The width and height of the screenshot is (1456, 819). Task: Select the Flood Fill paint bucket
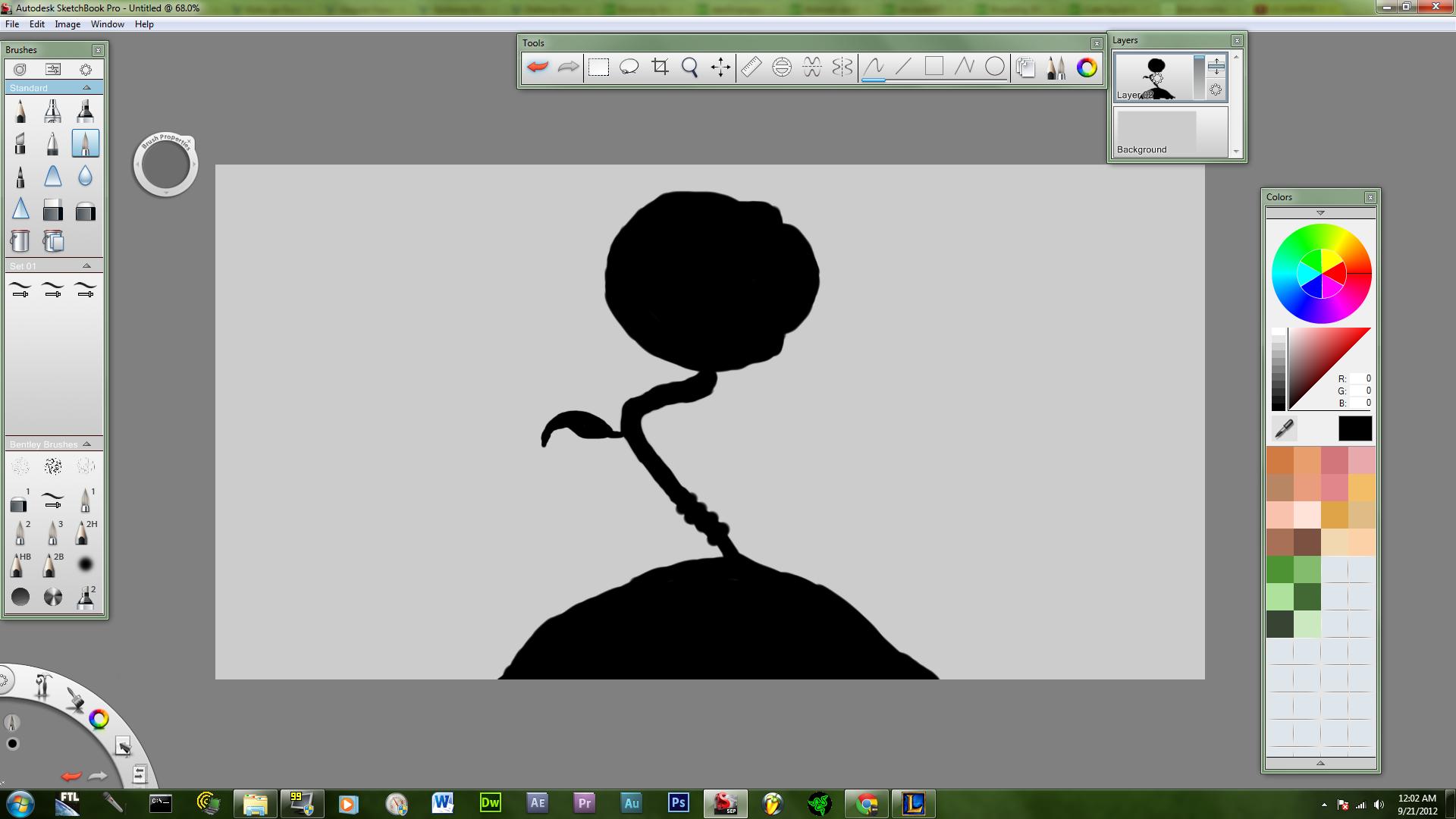pyautogui.click(x=20, y=241)
